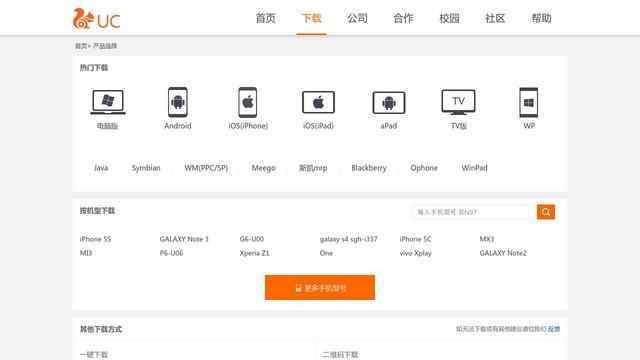Select the Symbian platform link
The width and height of the screenshot is (640, 360).
click(x=146, y=168)
